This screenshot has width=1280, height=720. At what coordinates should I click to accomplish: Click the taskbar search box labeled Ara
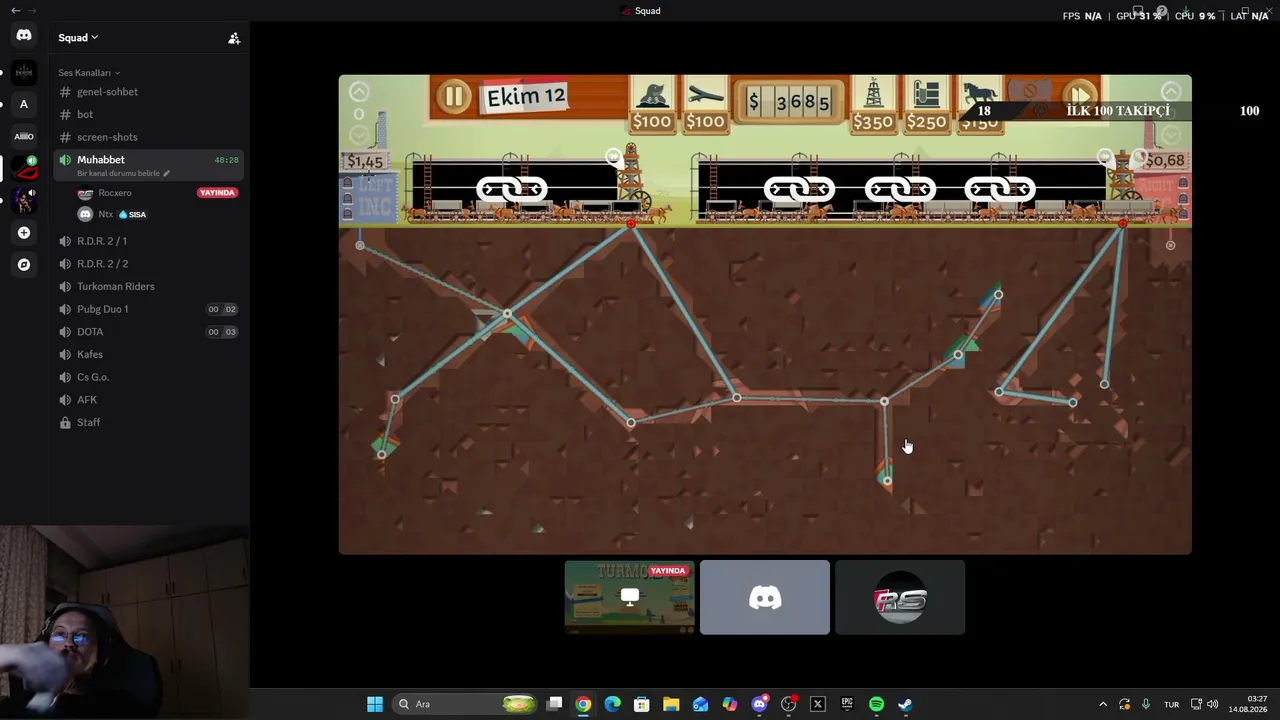coord(466,704)
